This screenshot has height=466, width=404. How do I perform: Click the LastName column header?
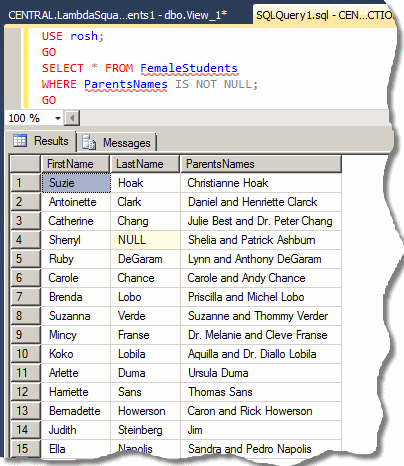click(x=145, y=164)
